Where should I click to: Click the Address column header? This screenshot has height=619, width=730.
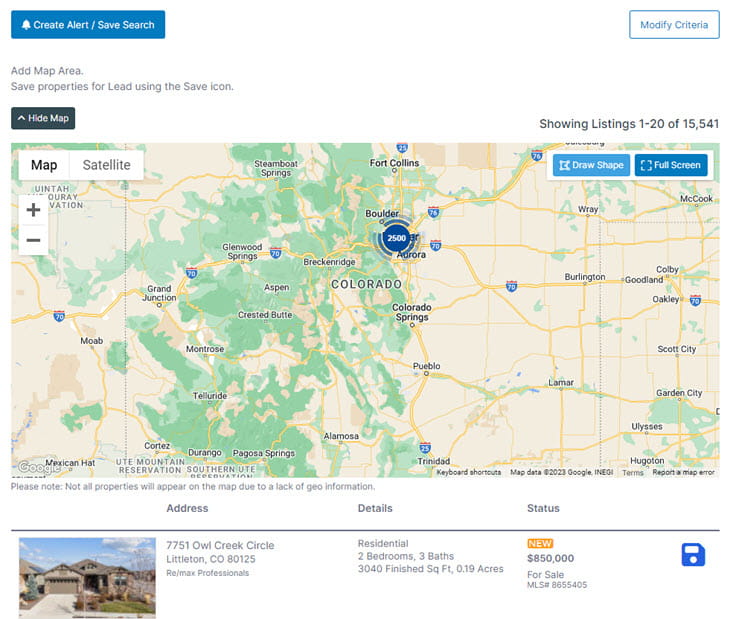(187, 508)
